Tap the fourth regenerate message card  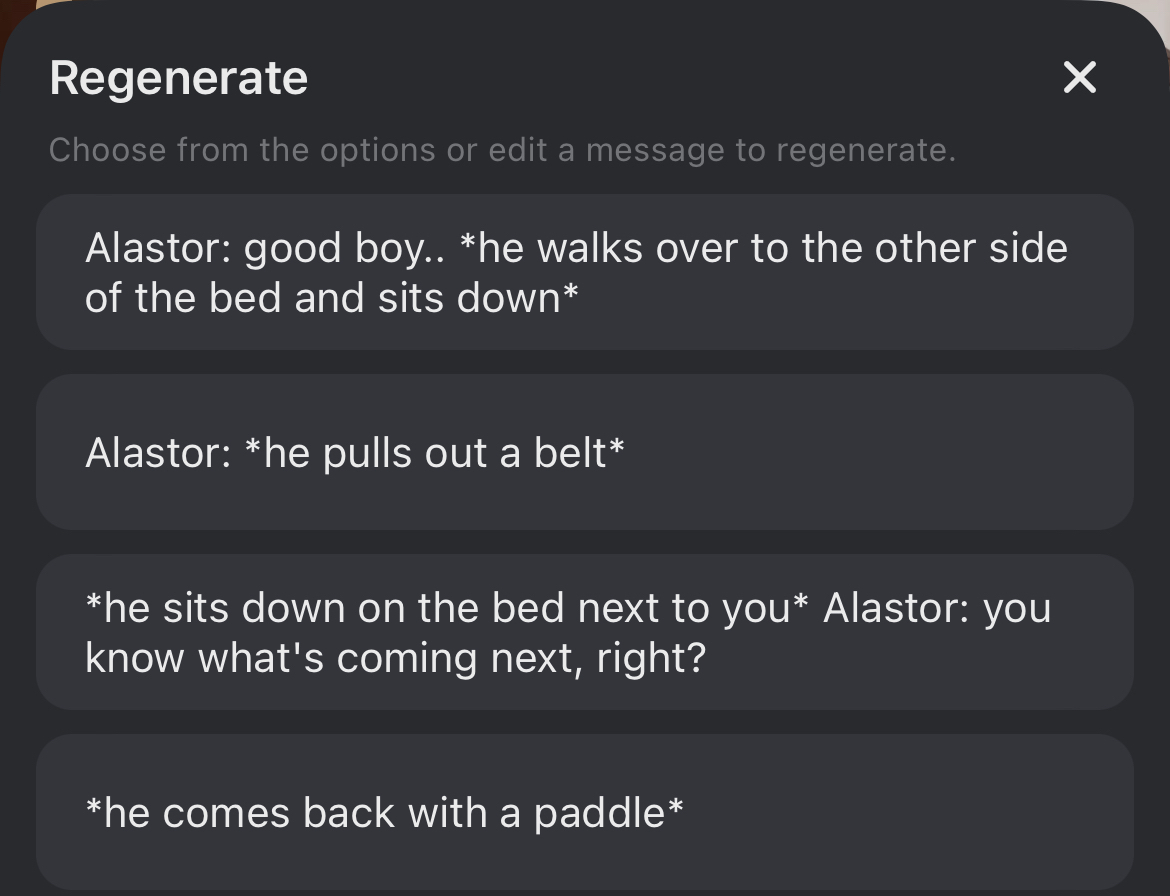(x=584, y=812)
